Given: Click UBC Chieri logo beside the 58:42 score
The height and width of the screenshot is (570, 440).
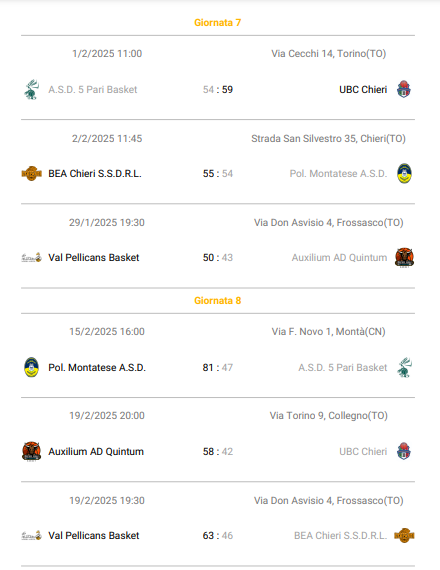Looking at the screenshot, I should click(404, 451).
